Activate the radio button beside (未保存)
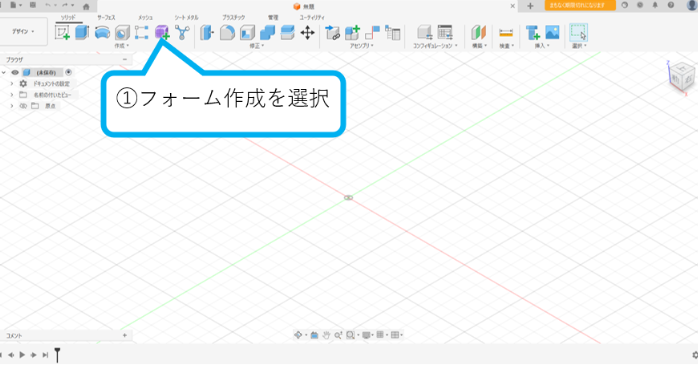The width and height of the screenshot is (698, 365). click(69, 72)
